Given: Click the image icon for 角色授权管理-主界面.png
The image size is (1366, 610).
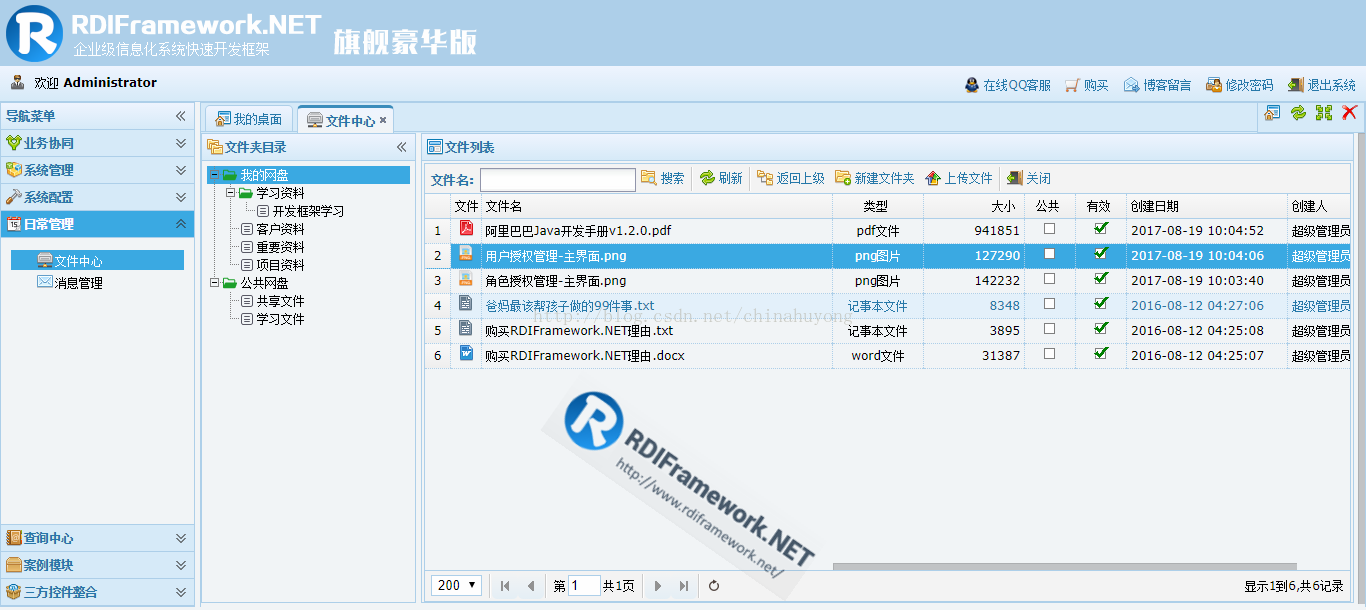Looking at the screenshot, I should click(466, 278).
